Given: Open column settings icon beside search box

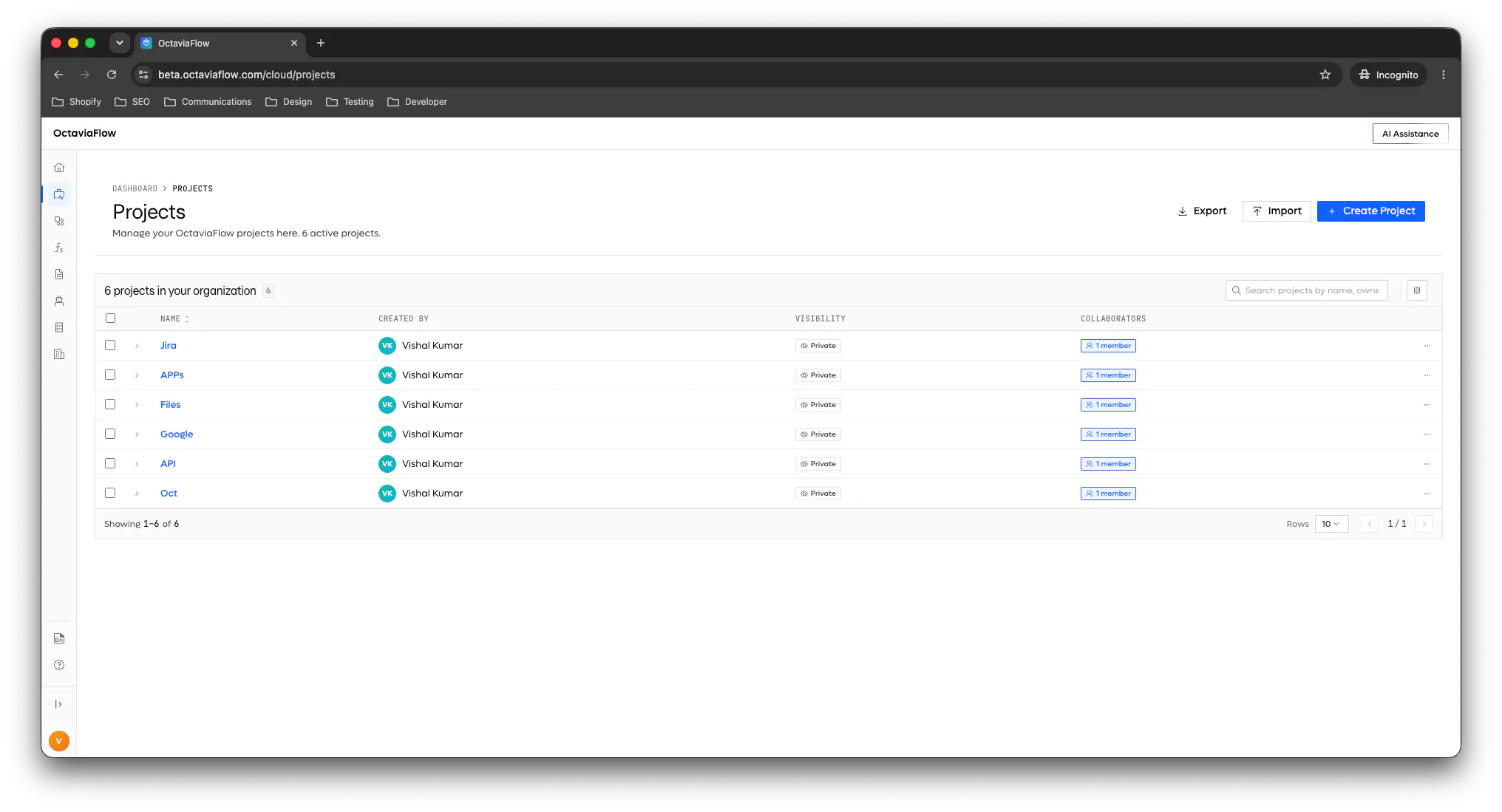Looking at the screenshot, I should [1417, 290].
